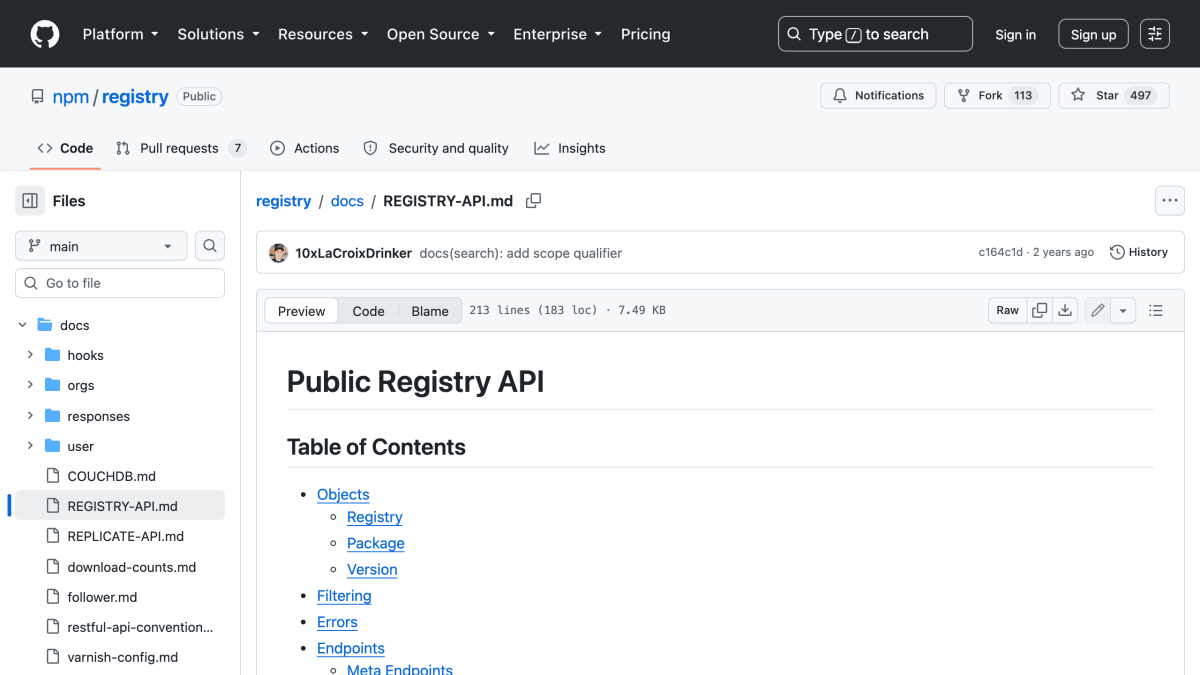This screenshot has width=1200, height=675.
Task: Open the Code tab
Action: tap(65, 148)
